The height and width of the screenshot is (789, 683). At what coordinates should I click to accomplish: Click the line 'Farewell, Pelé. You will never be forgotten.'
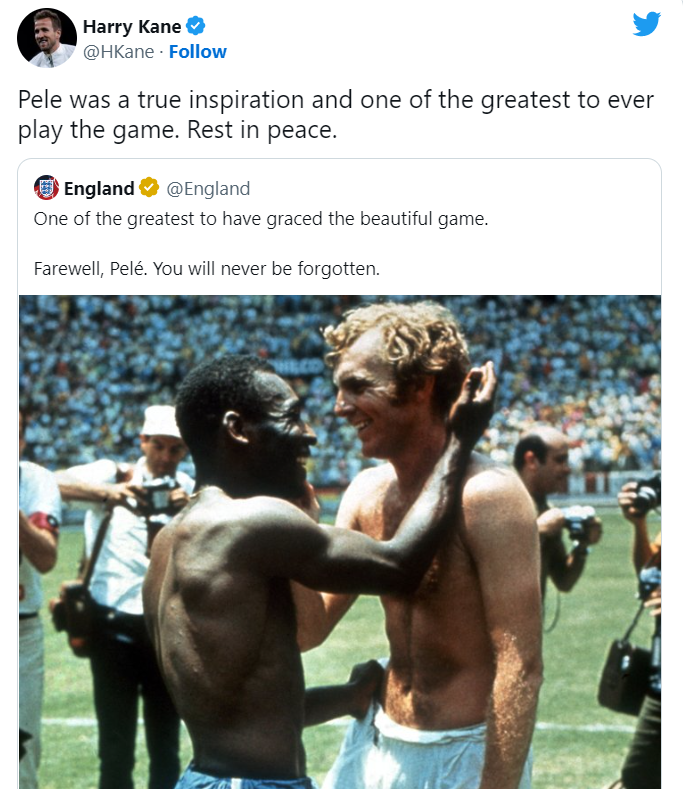click(206, 269)
